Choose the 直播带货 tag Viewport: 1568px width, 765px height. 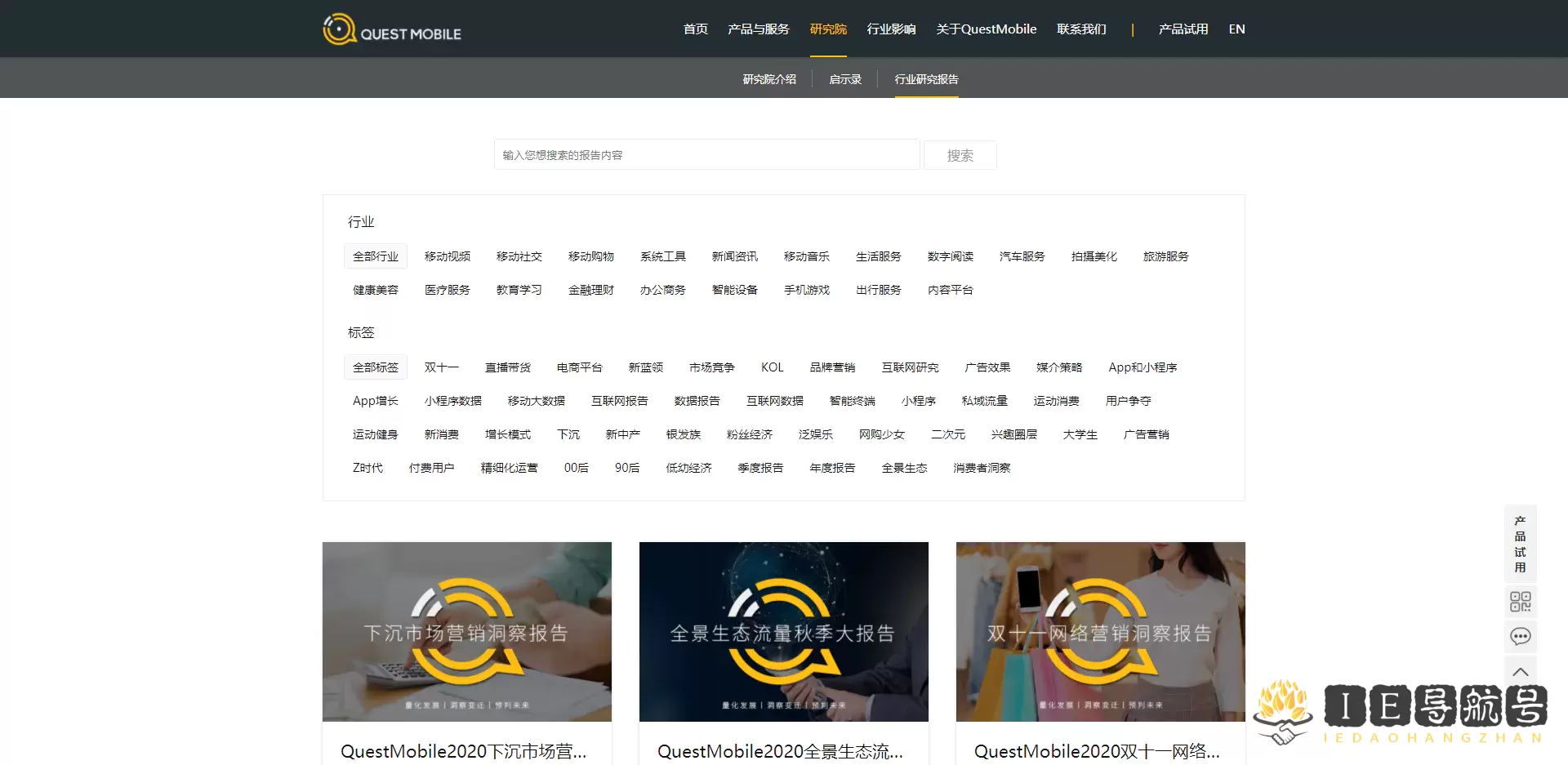click(x=508, y=367)
